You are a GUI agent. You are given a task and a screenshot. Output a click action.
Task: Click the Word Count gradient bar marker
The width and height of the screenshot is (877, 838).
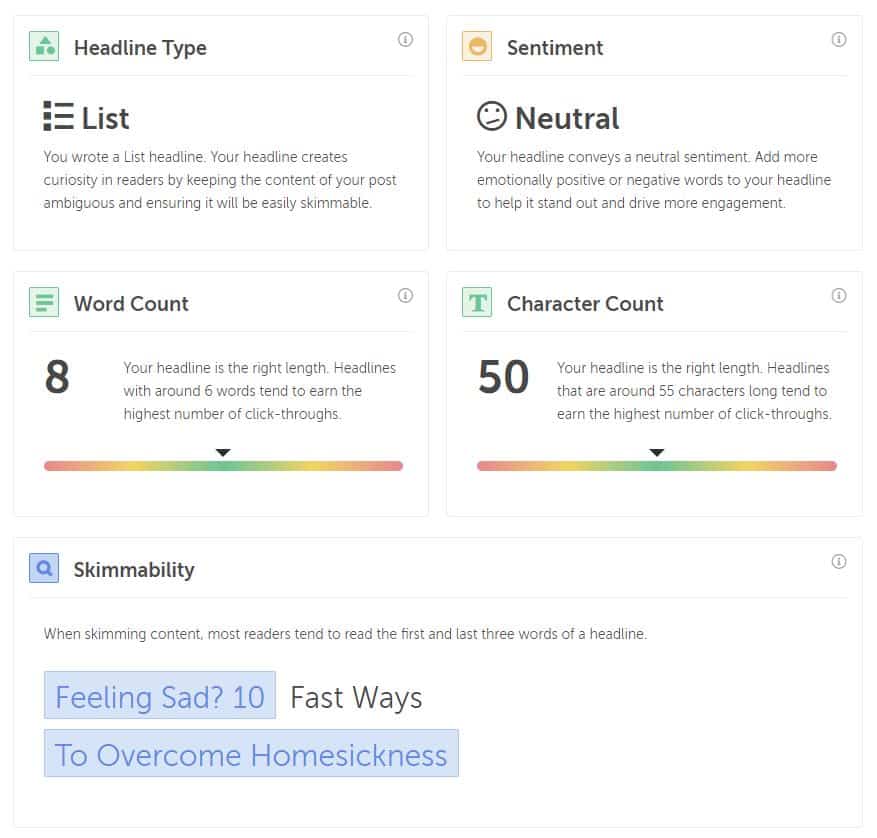tap(223, 453)
